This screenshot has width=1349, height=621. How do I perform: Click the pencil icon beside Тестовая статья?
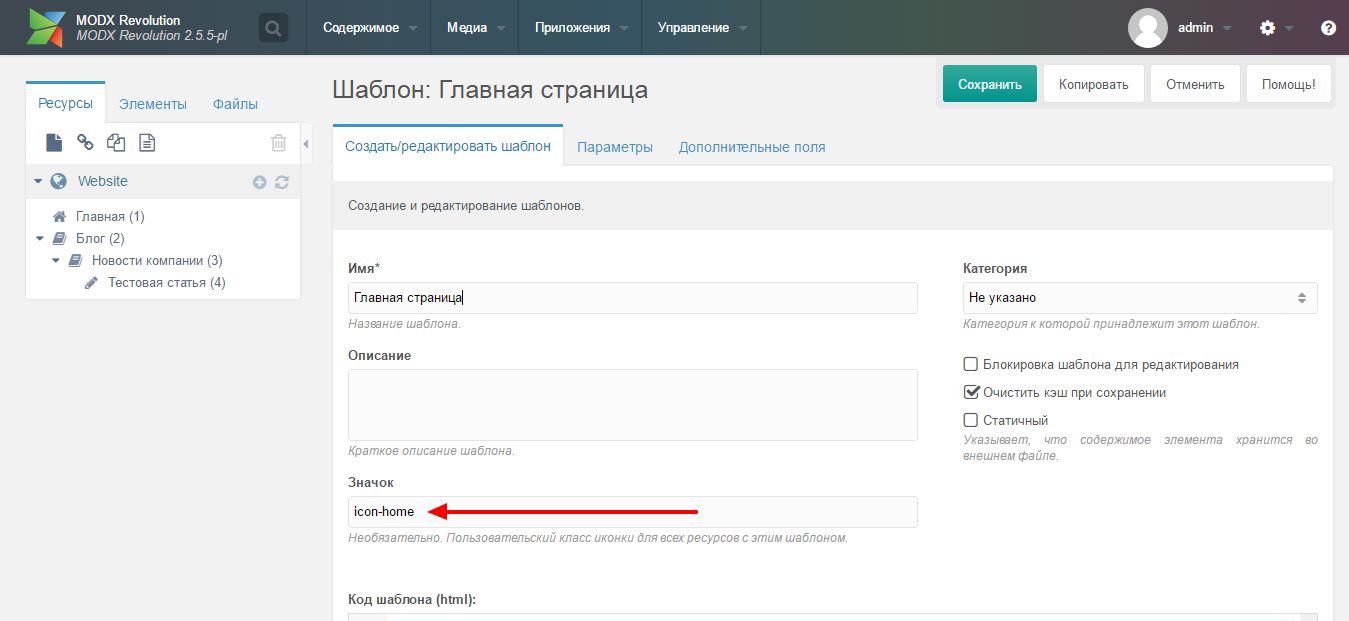(92, 282)
